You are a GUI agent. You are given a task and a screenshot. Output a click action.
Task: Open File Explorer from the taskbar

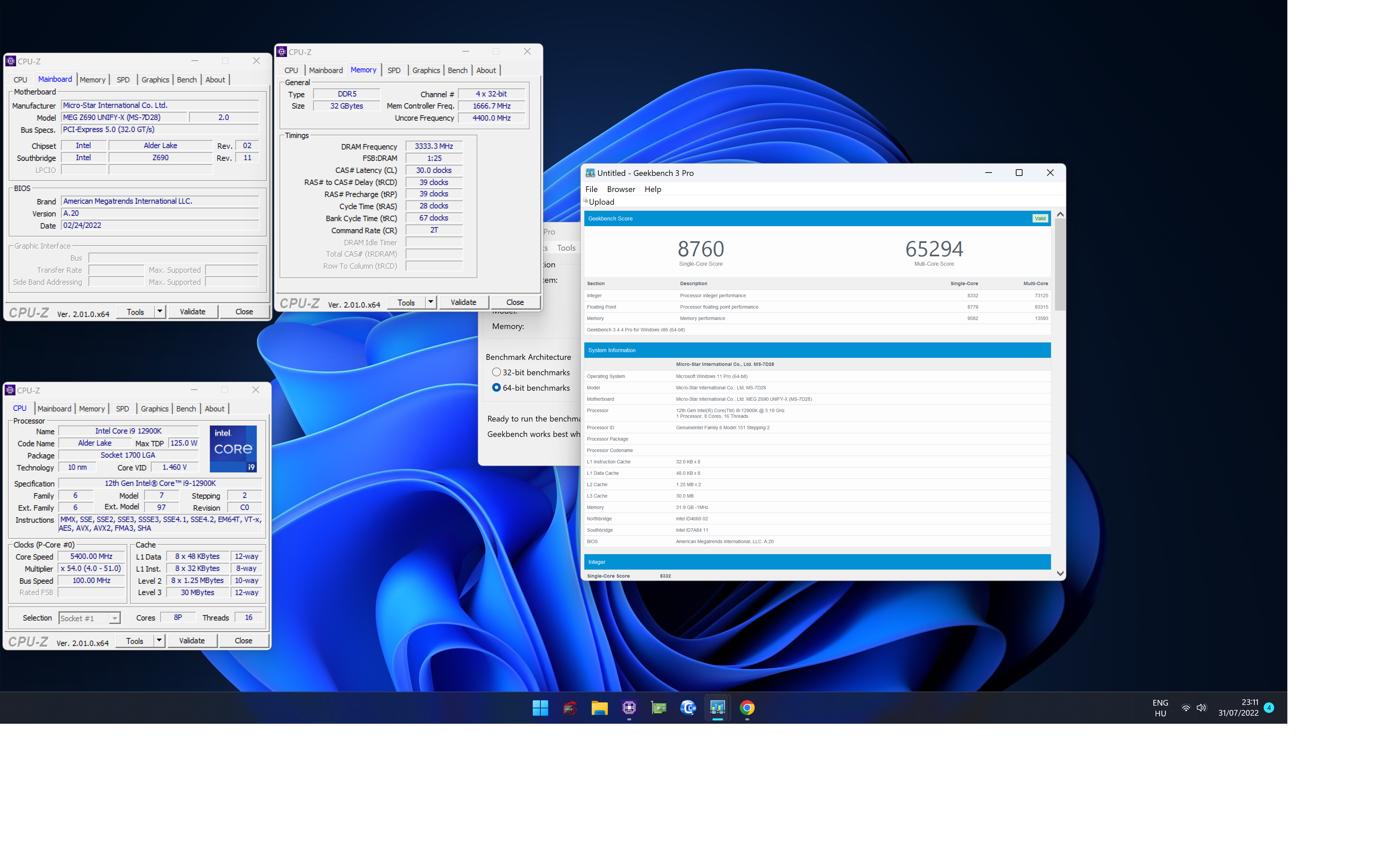599,708
